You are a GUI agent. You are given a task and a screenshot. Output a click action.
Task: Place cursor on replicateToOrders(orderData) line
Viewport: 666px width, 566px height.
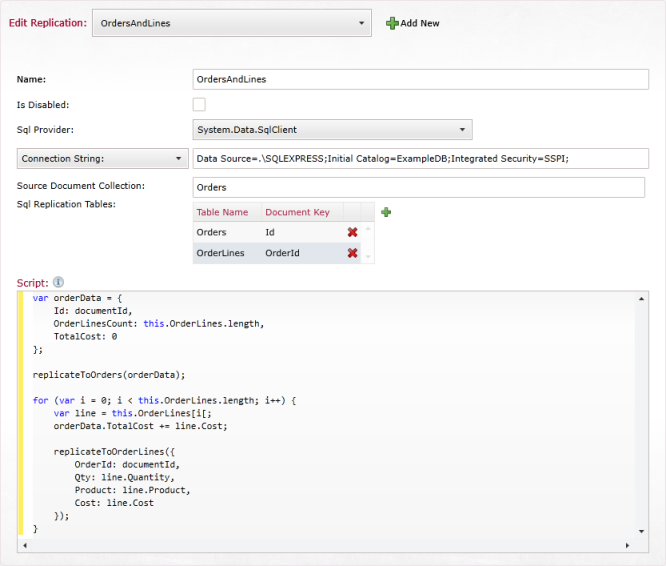(109, 375)
